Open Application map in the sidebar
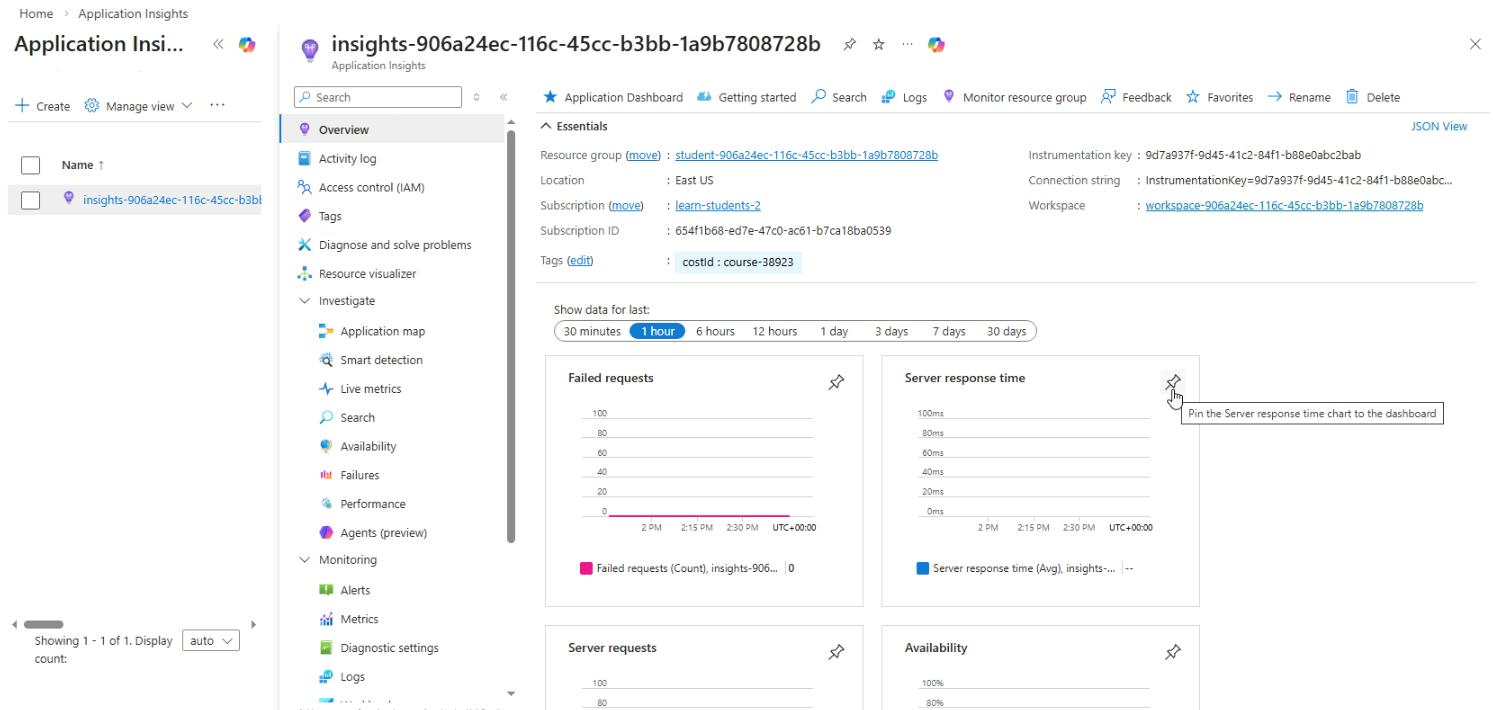This screenshot has width=1493, height=710. [x=382, y=331]
